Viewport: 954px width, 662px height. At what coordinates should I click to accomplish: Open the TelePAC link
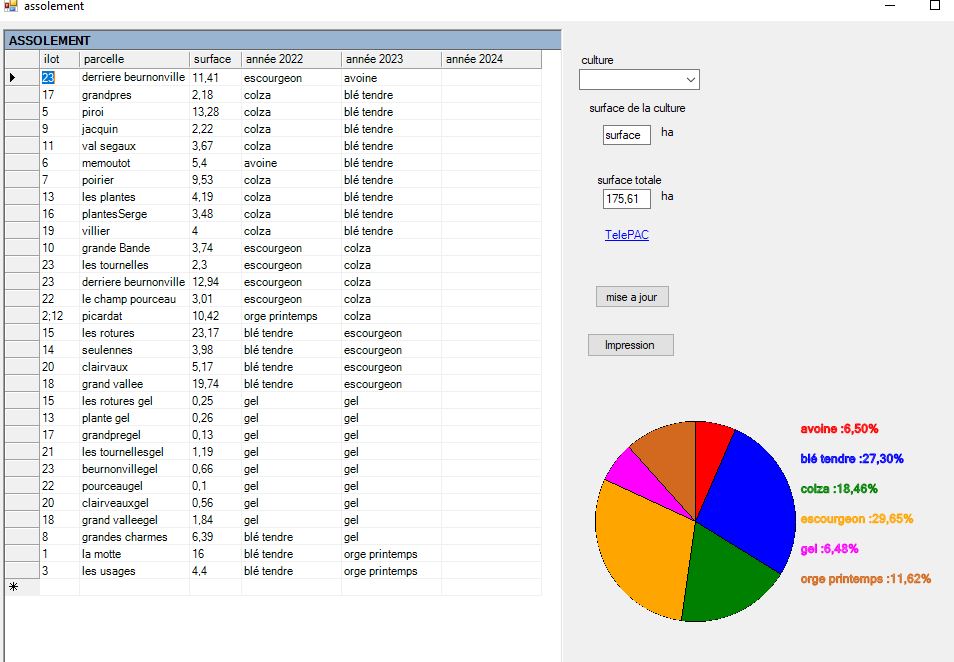pyautogui.click(x=626, y=235)
